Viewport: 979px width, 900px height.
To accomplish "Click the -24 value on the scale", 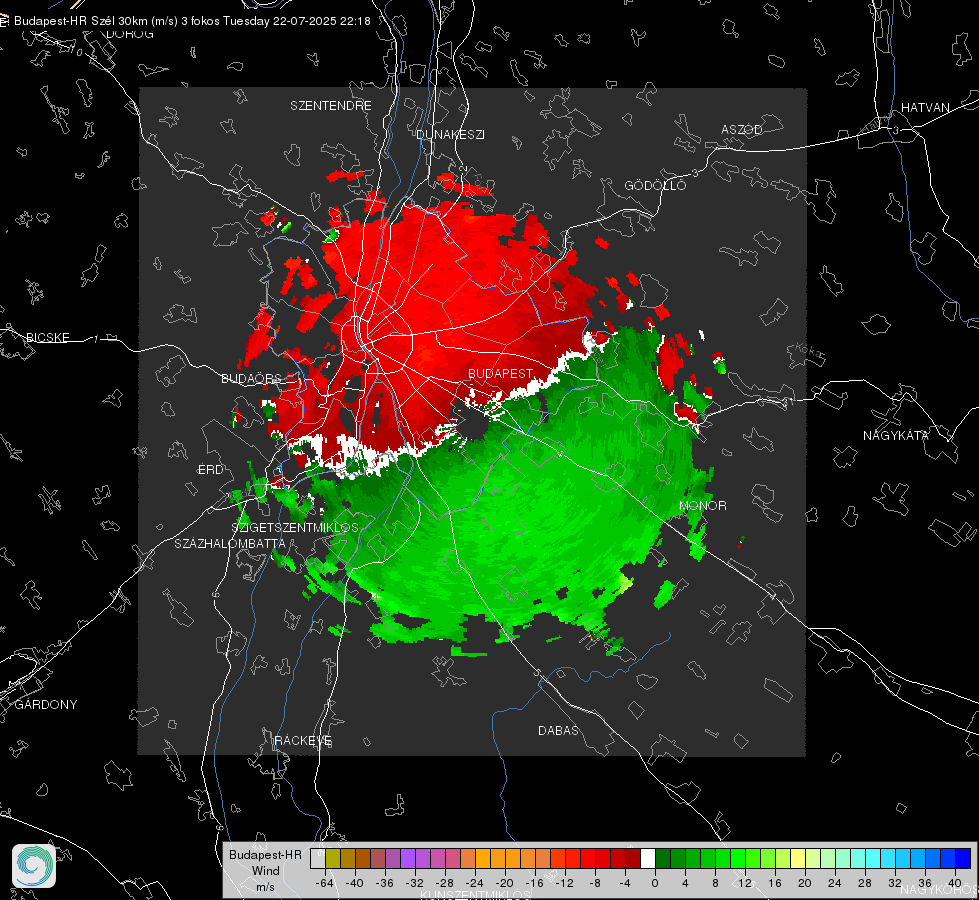I will [475, 883].
